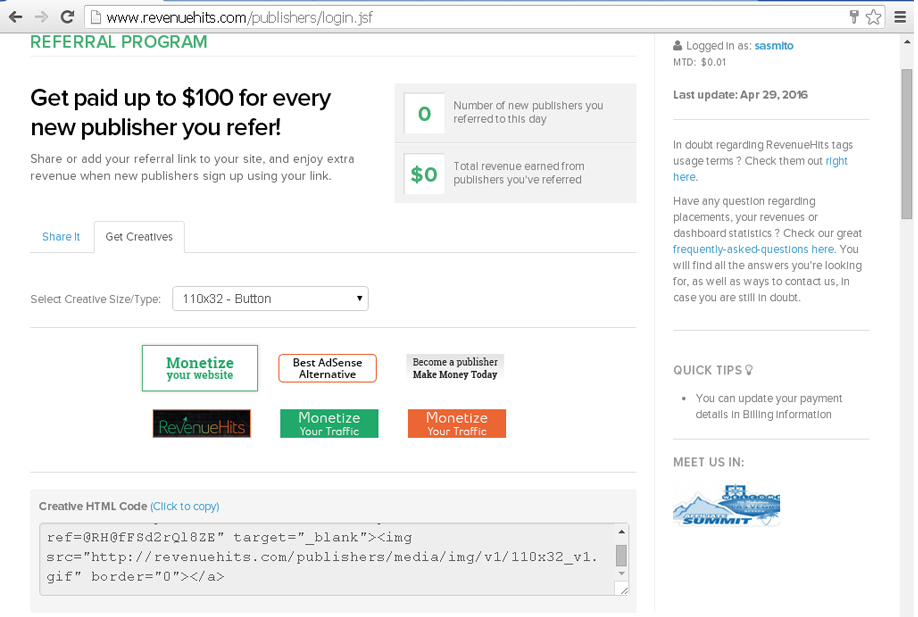Click the Billing Information tip text
Viewport: 918px width, 617px height.
(x=769, y=406)
